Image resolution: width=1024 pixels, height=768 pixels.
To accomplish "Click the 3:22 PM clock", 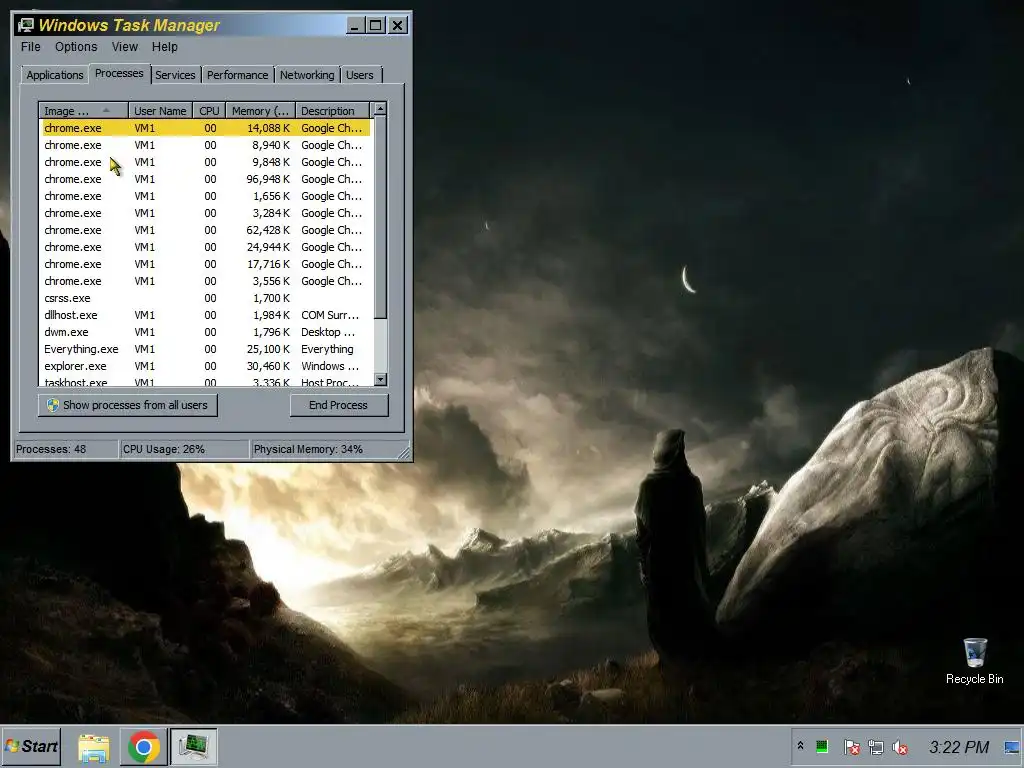I will [959, 746].
